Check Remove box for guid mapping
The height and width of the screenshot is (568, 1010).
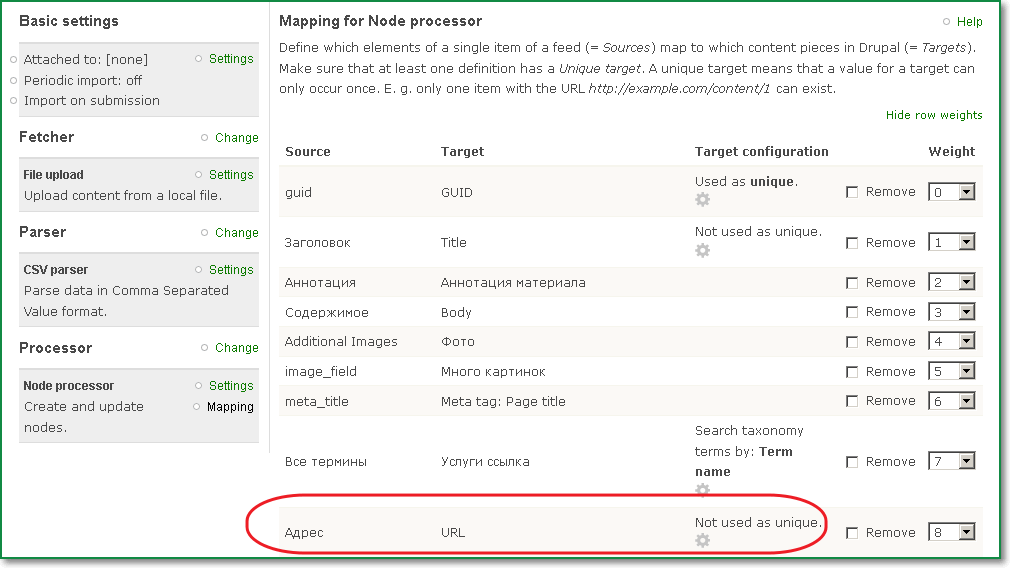tap(852, 192)
